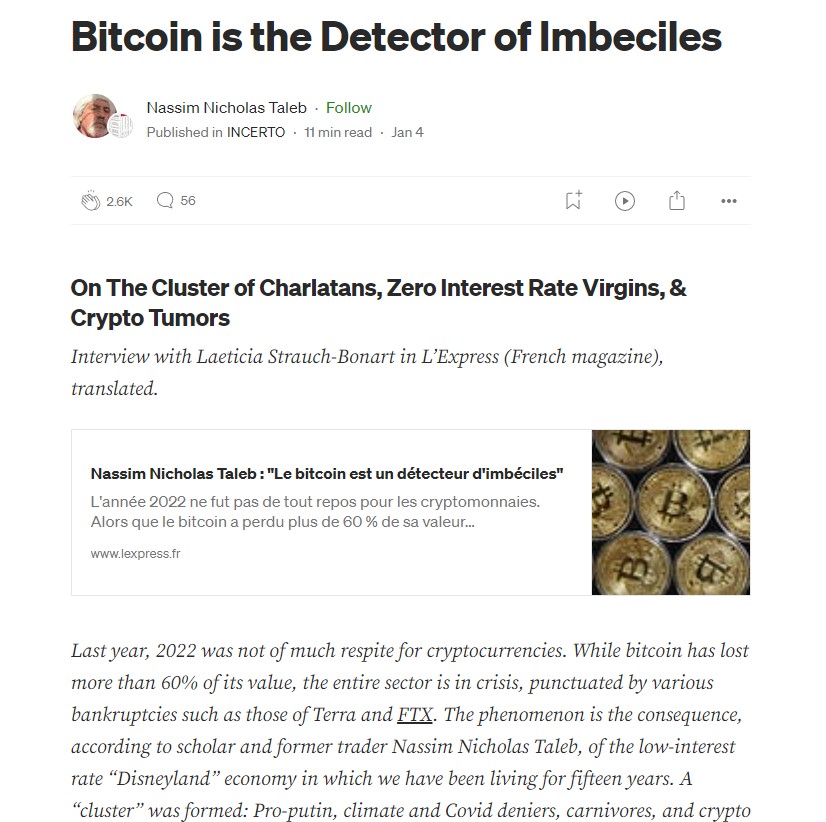
Task: Open the share icon
Action: 677,200
